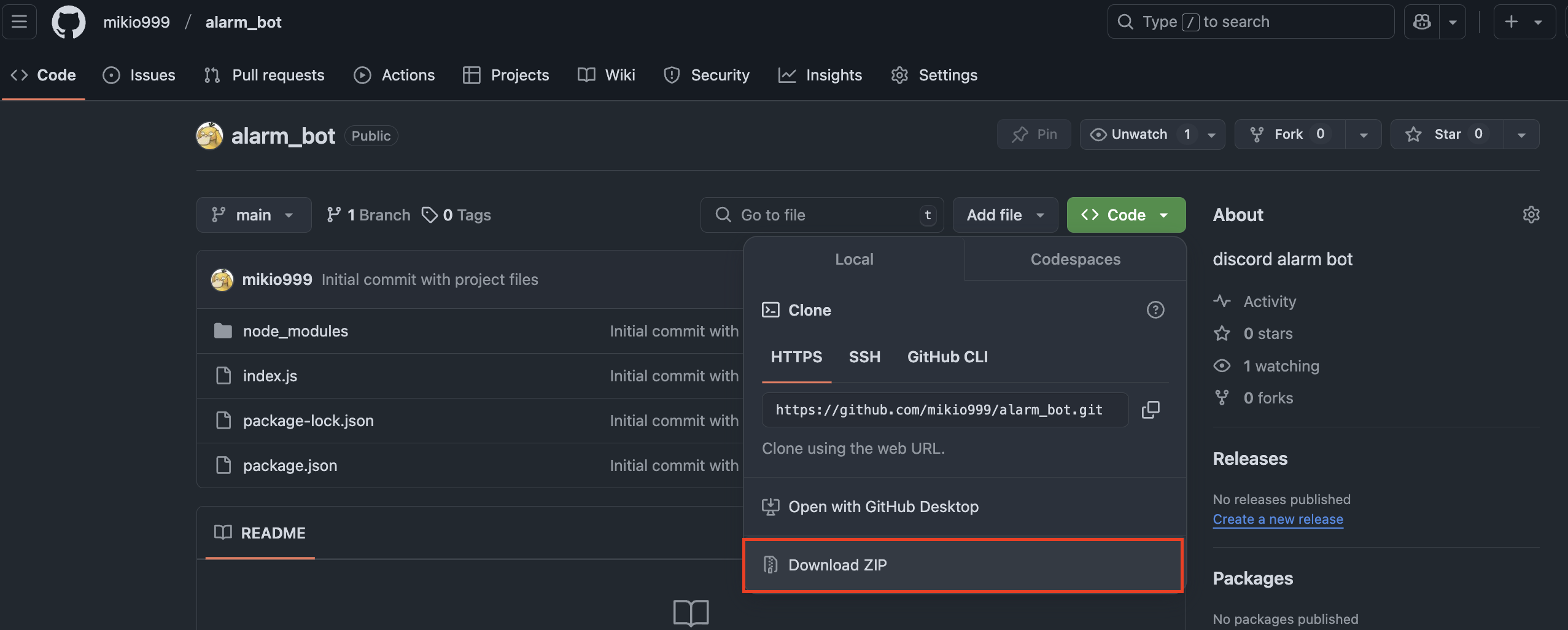Select the SSH clone tab
This screenshot has height=630, width=1568.
(864, 357)
